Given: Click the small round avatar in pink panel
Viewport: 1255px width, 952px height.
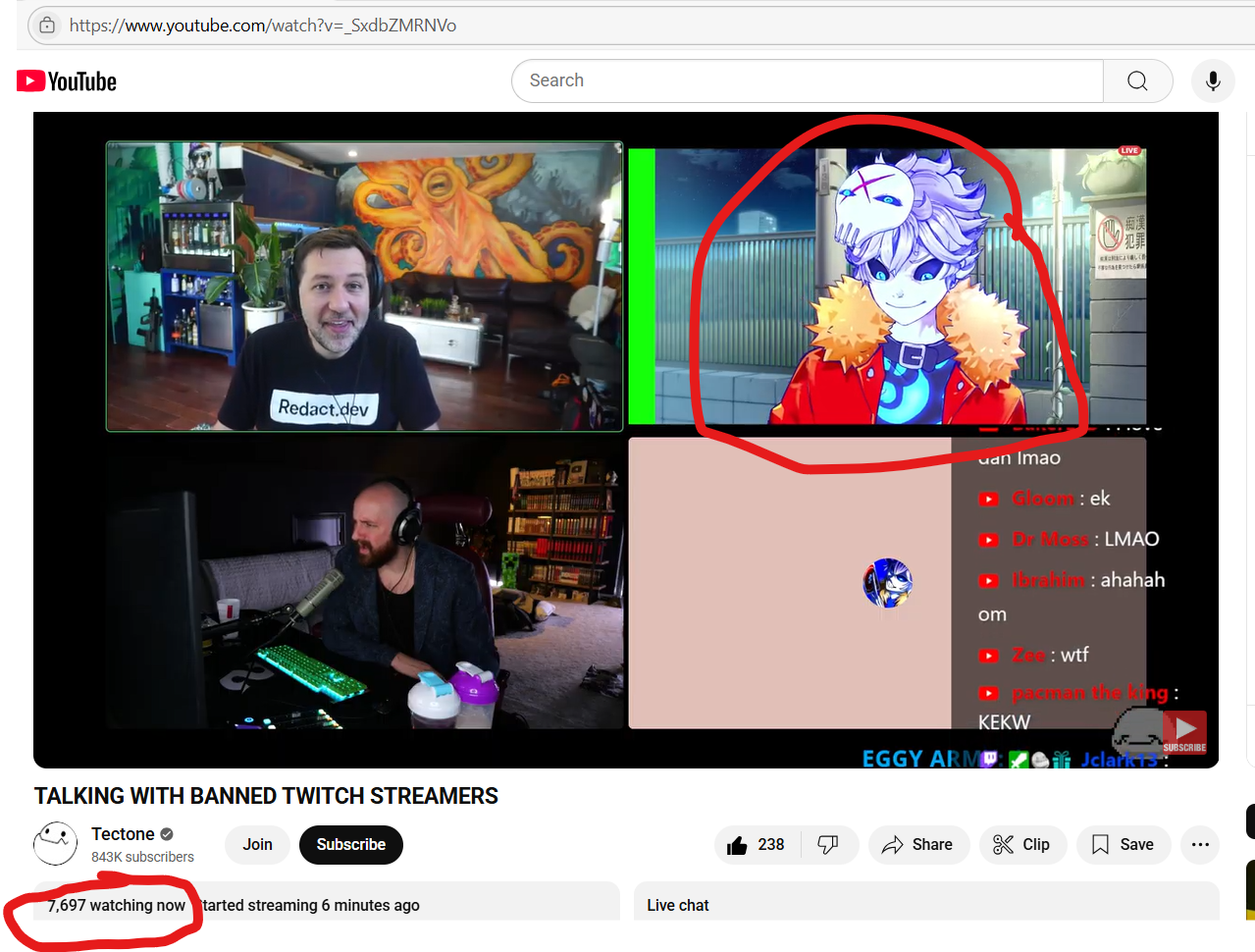Looking at the screenshot, I should (x=888, y=583).
